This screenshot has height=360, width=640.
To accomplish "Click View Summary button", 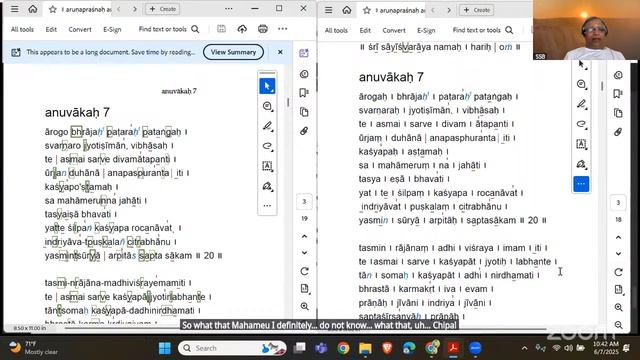I will [x=233, y=52].
